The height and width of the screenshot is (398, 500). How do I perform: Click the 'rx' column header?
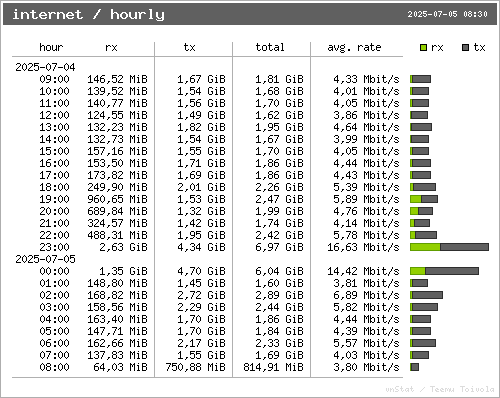[x=111, y=48]
